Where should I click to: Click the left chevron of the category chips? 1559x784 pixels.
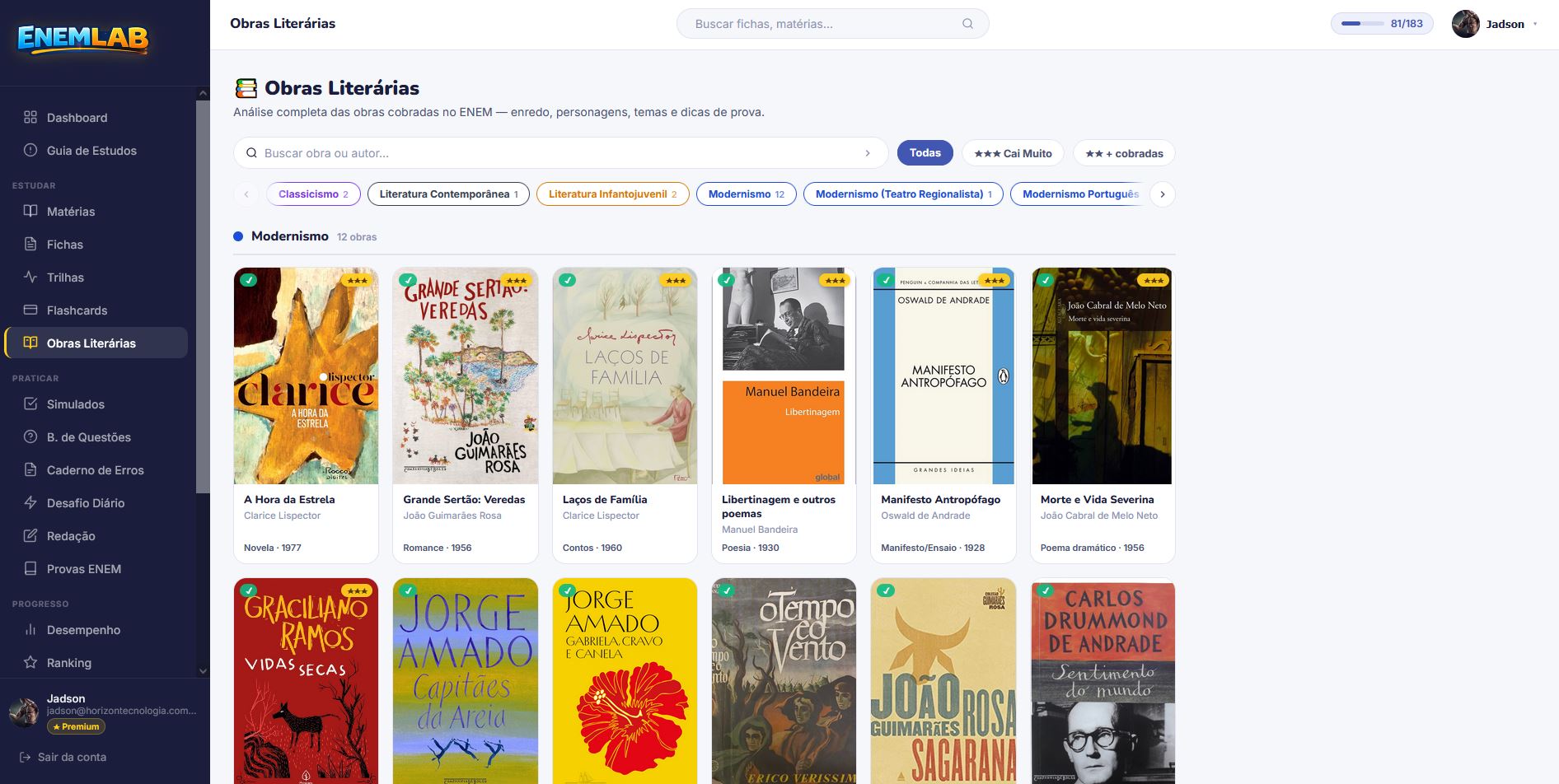[x=246, y=194]
